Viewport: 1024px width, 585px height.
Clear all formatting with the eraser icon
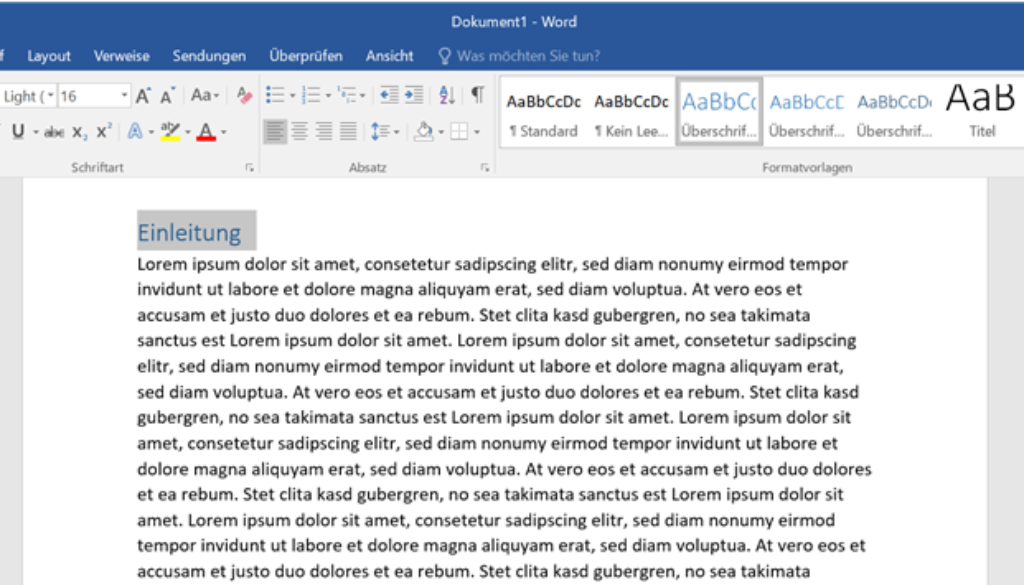(x=244, y=95)
